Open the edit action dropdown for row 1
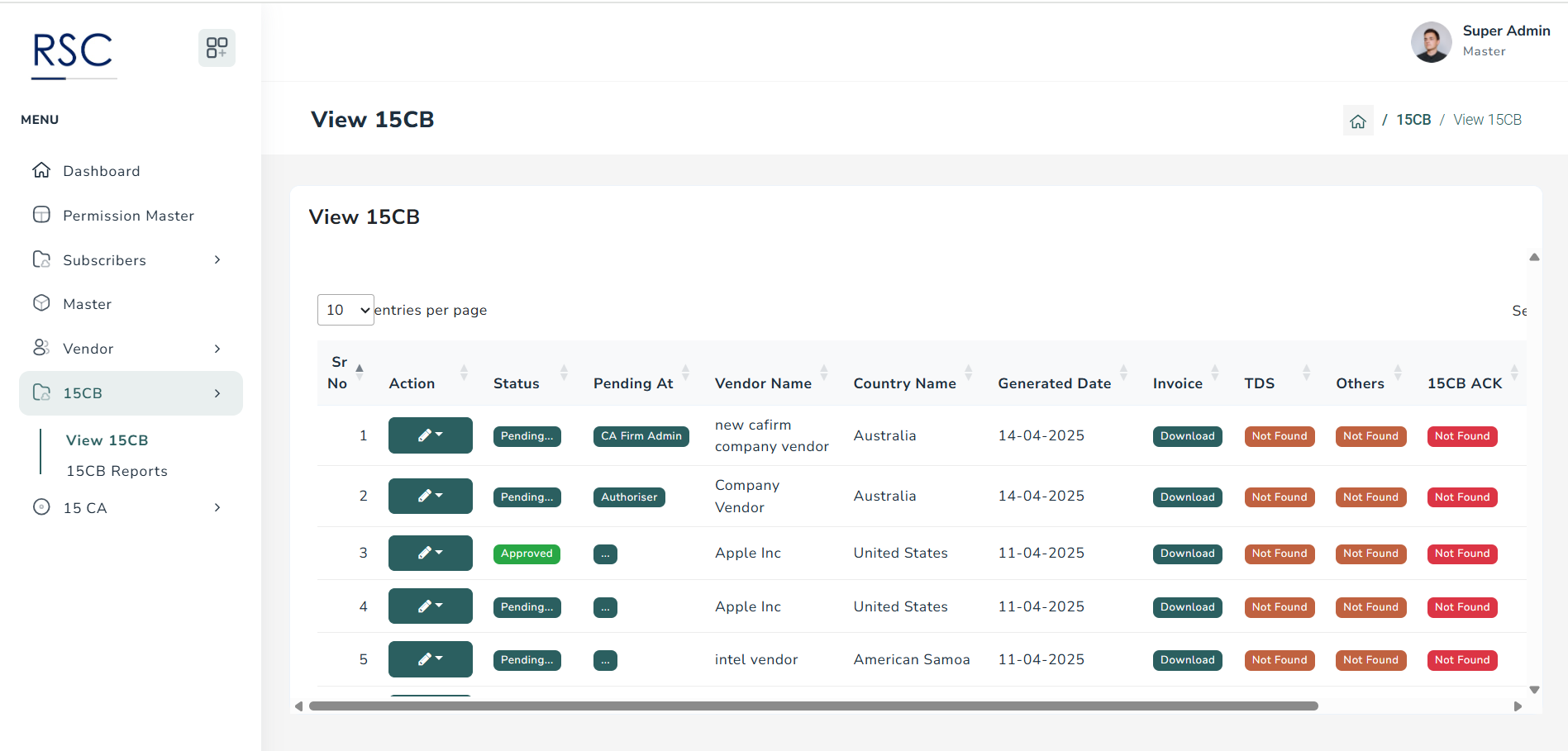1568x751 pixels. tap(430, 435)
